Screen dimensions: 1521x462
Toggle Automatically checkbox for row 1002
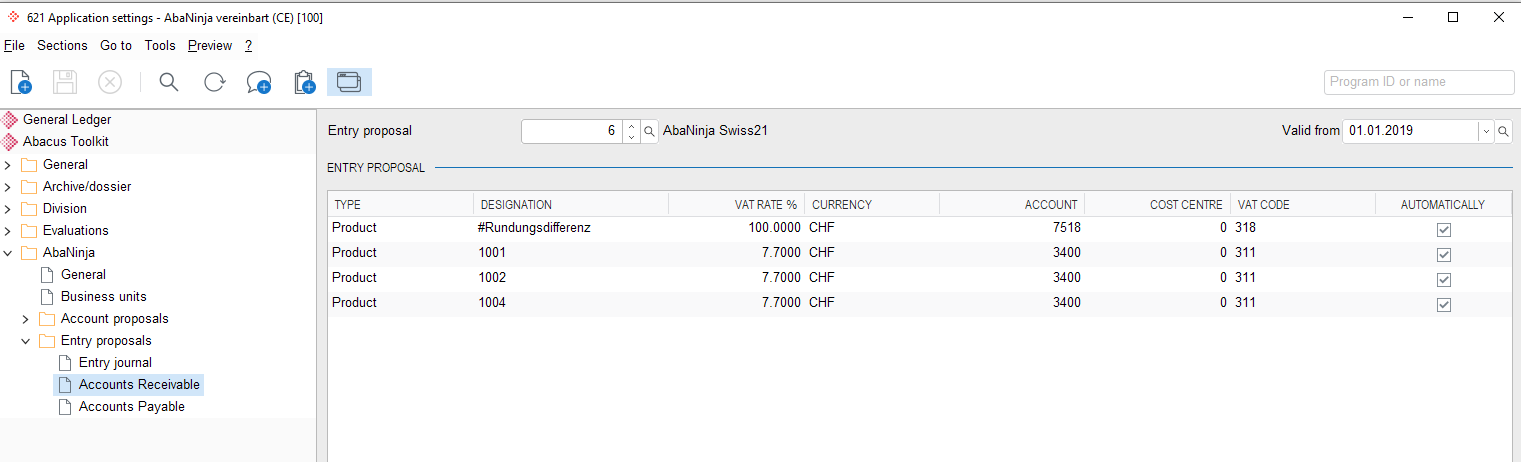click(x=1443, y=279)
